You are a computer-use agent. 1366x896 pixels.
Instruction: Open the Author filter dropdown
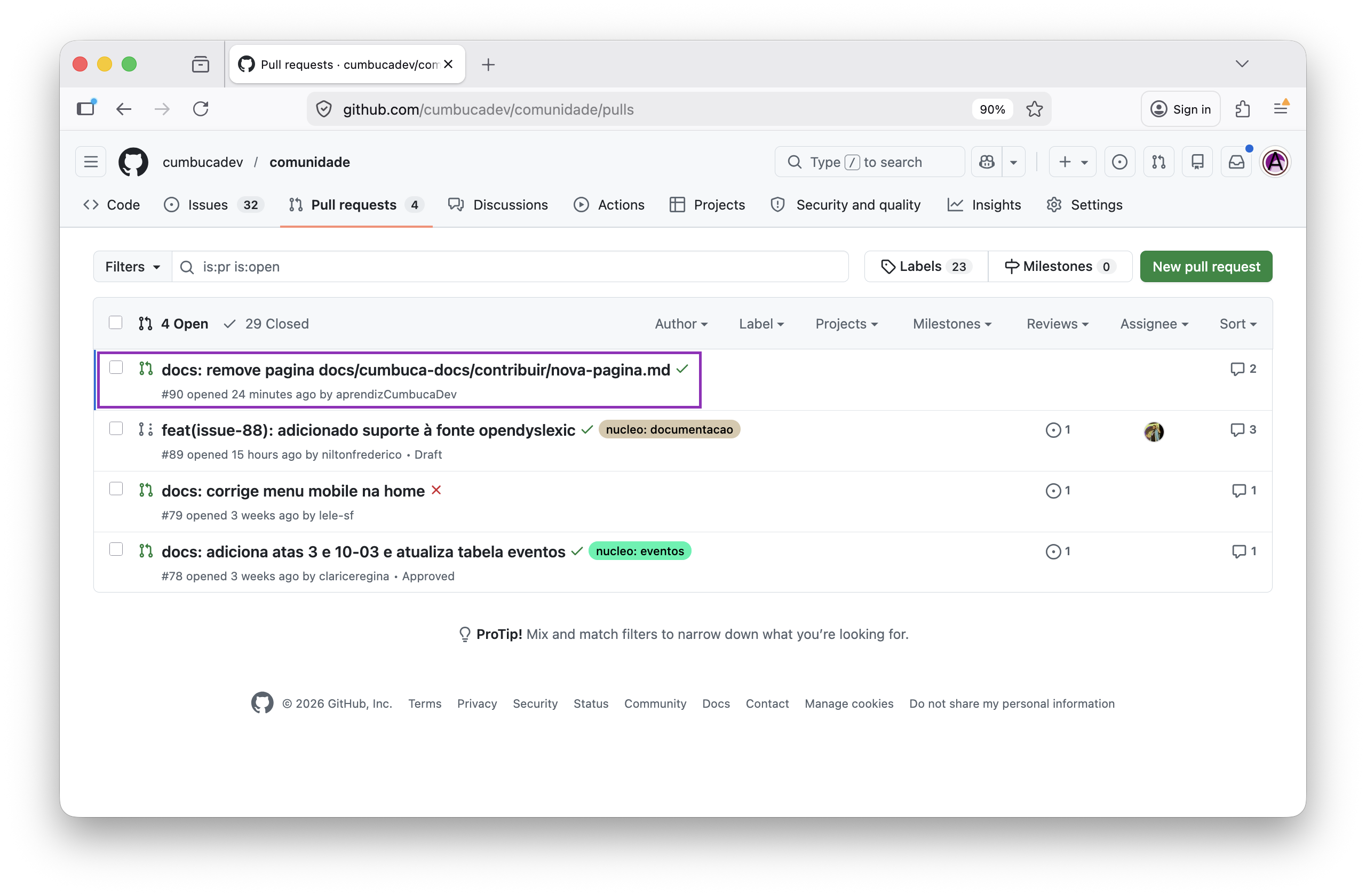click(681, 324)
